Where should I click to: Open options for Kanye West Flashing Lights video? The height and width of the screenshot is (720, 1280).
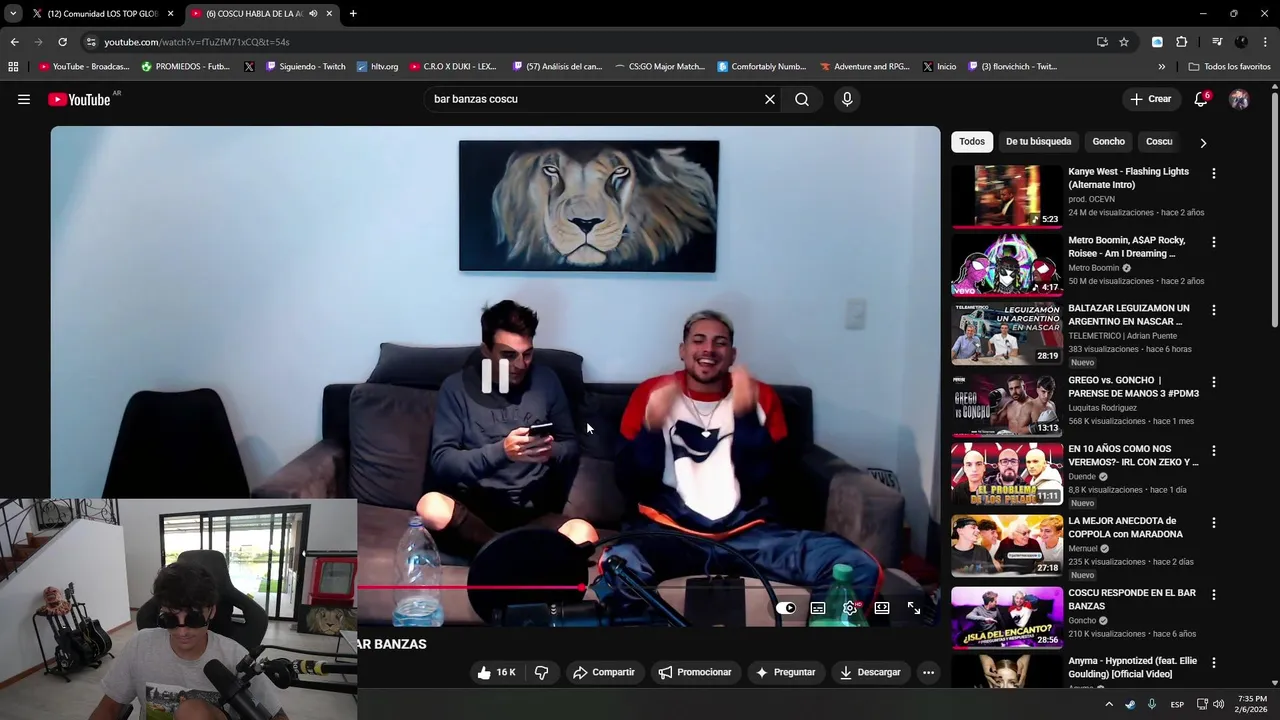(1214, 173)
